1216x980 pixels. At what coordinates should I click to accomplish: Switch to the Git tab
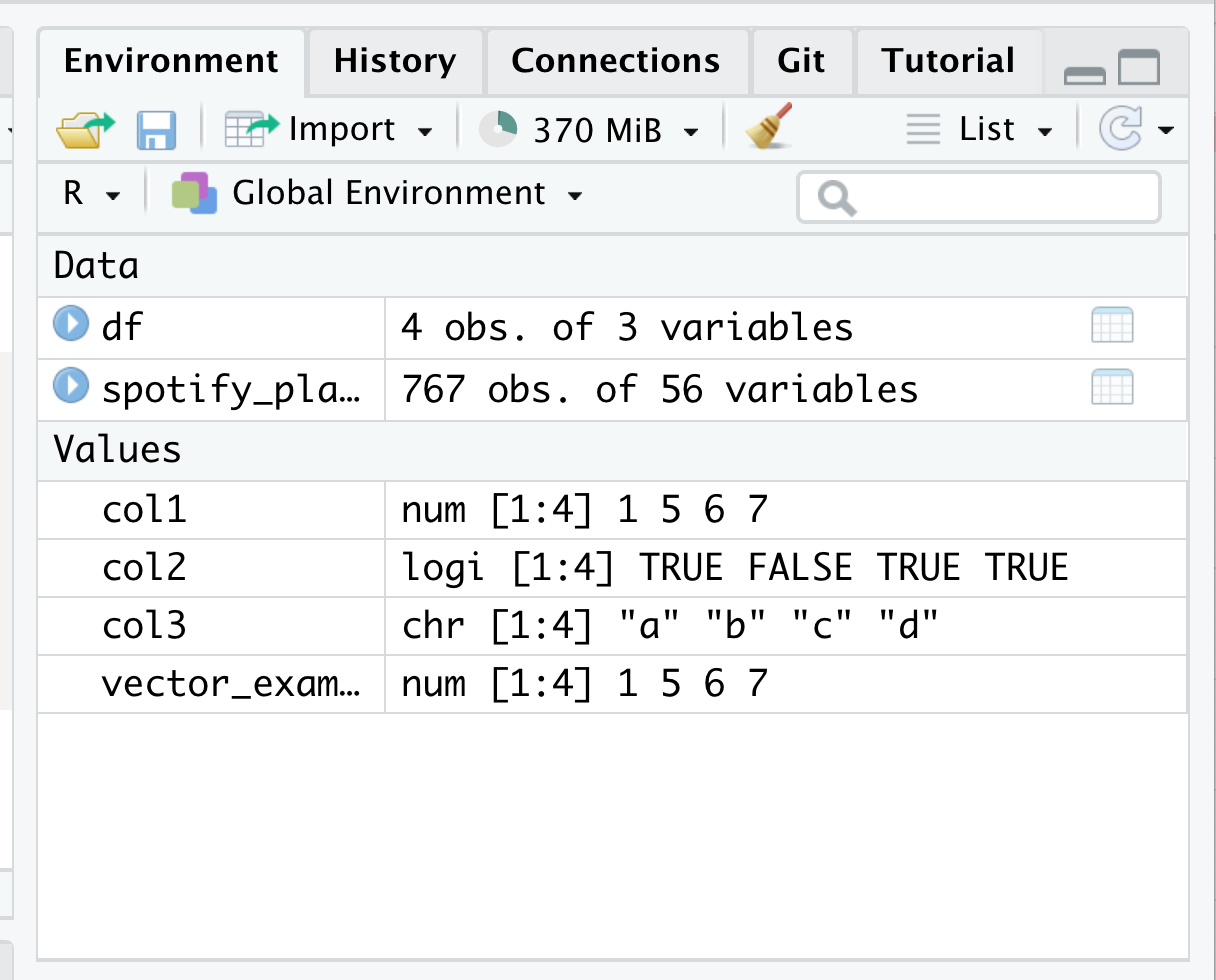tap(802, 61)
